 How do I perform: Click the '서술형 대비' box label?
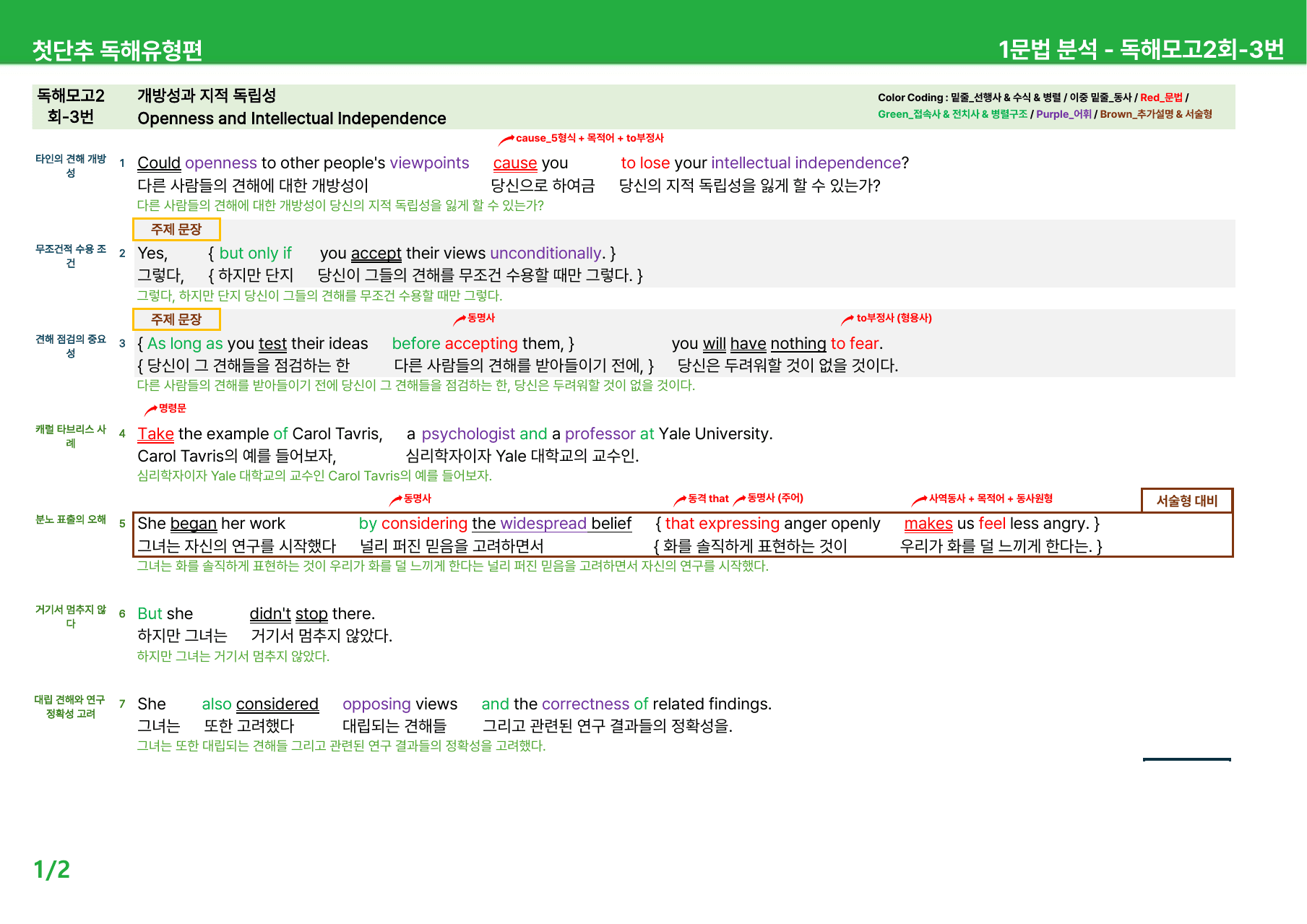pos(1186,501)
